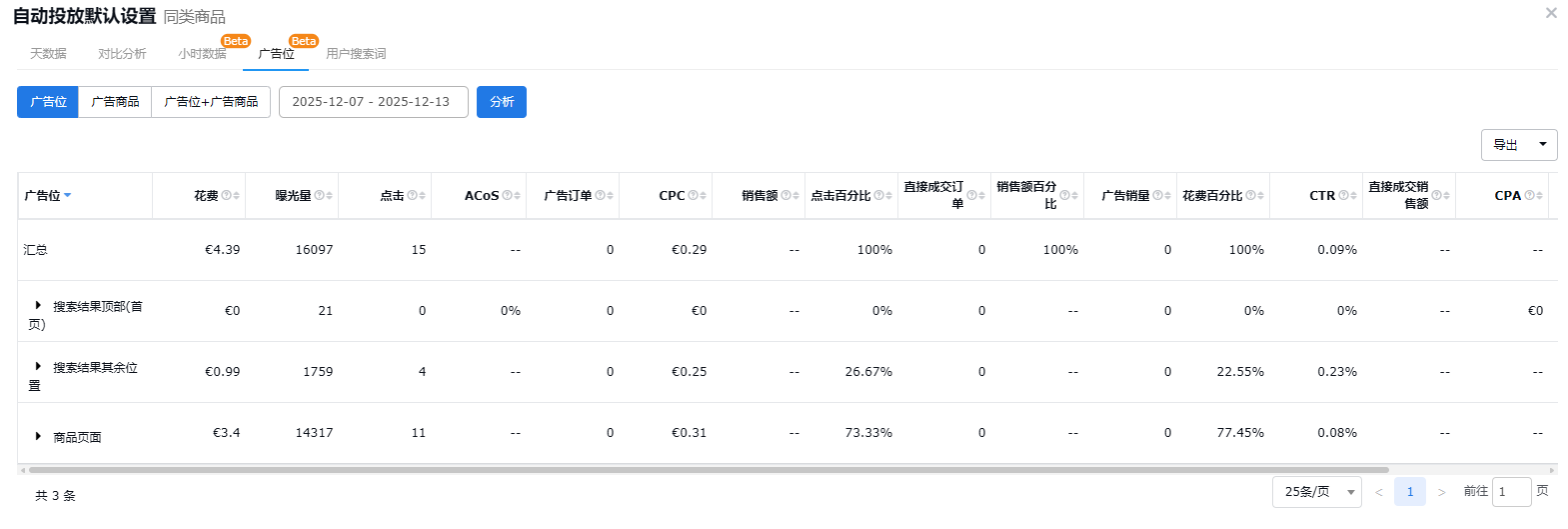Click sort arrows on CTR column
The image size is (1568, 529).
pos(1353,196)
